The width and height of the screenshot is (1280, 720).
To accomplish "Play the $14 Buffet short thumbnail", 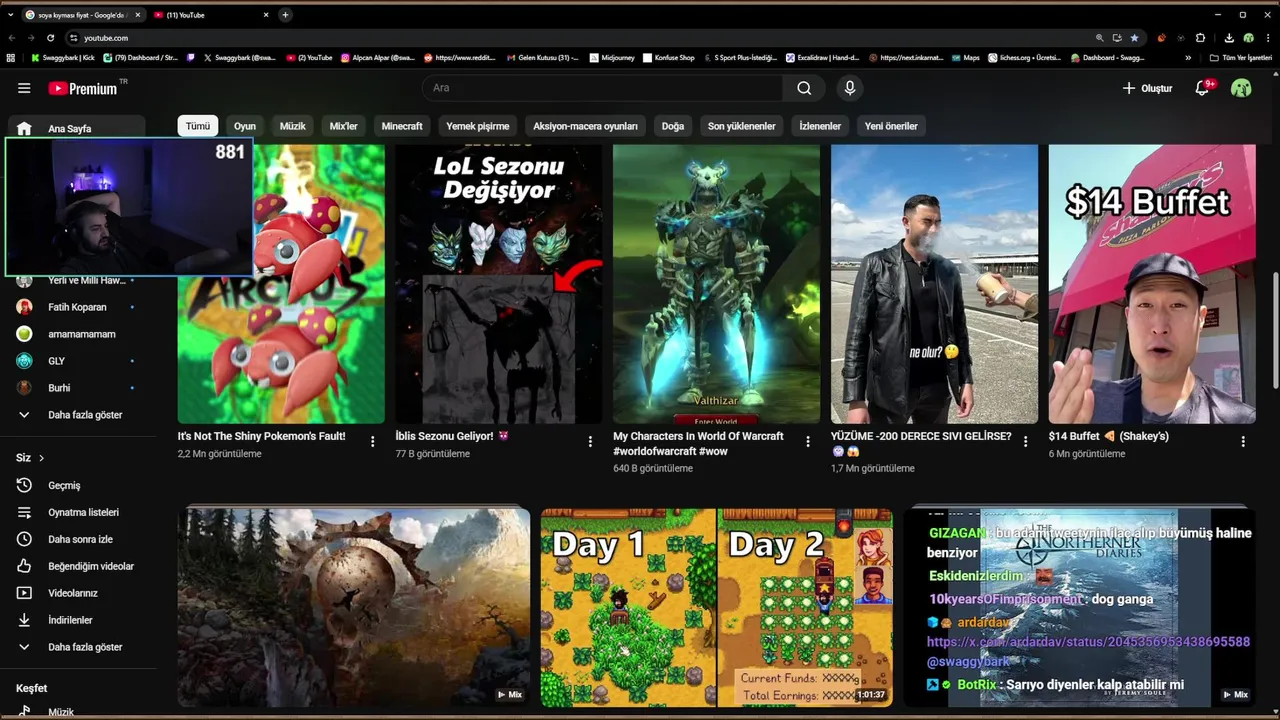I will click(x=1152, y=284).
